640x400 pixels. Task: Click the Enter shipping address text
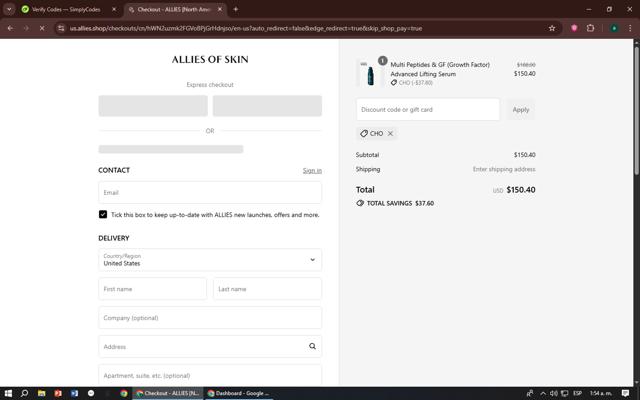[x=504, y=169]
